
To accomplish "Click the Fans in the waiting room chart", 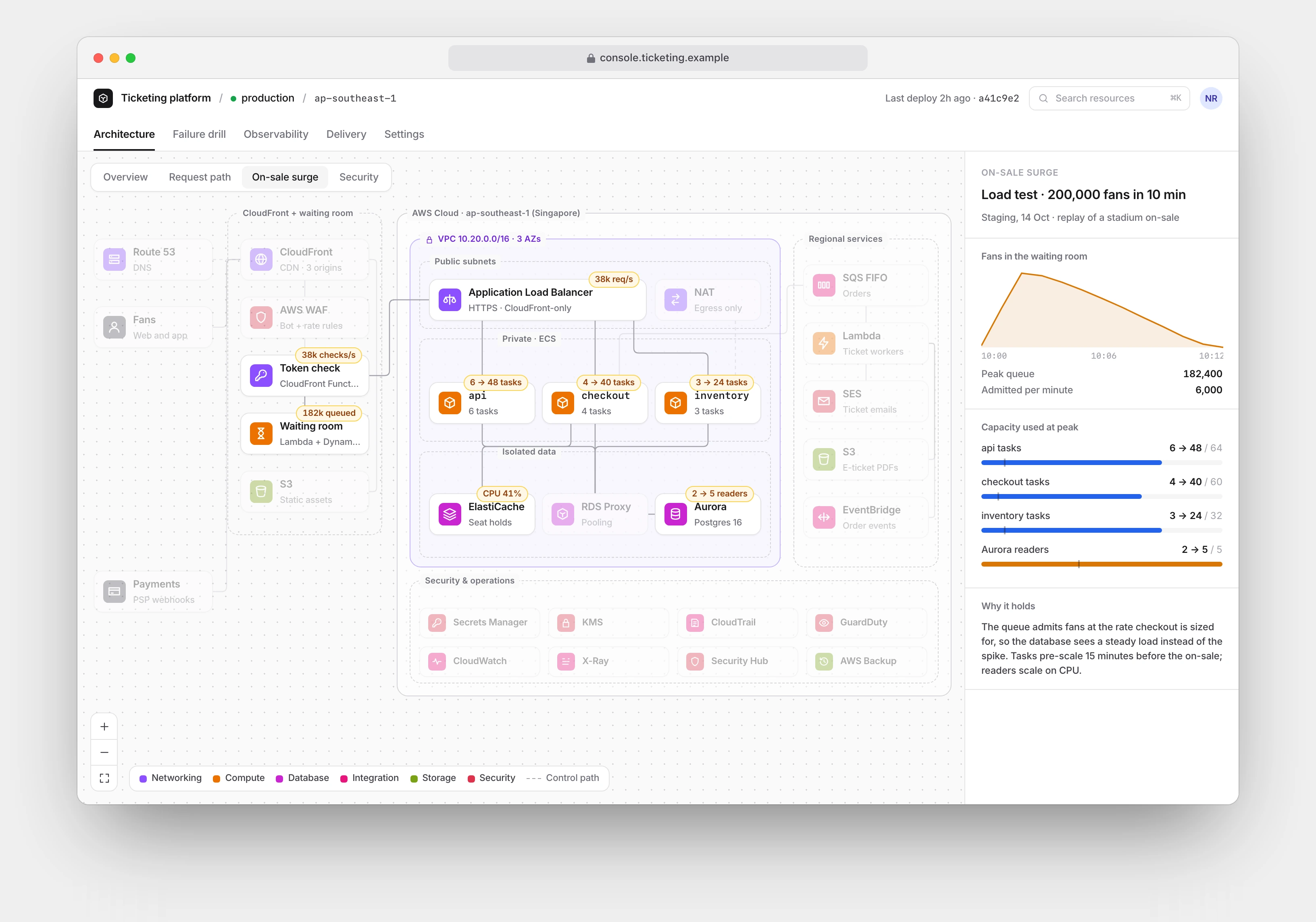I will (x=1102, y=311).
